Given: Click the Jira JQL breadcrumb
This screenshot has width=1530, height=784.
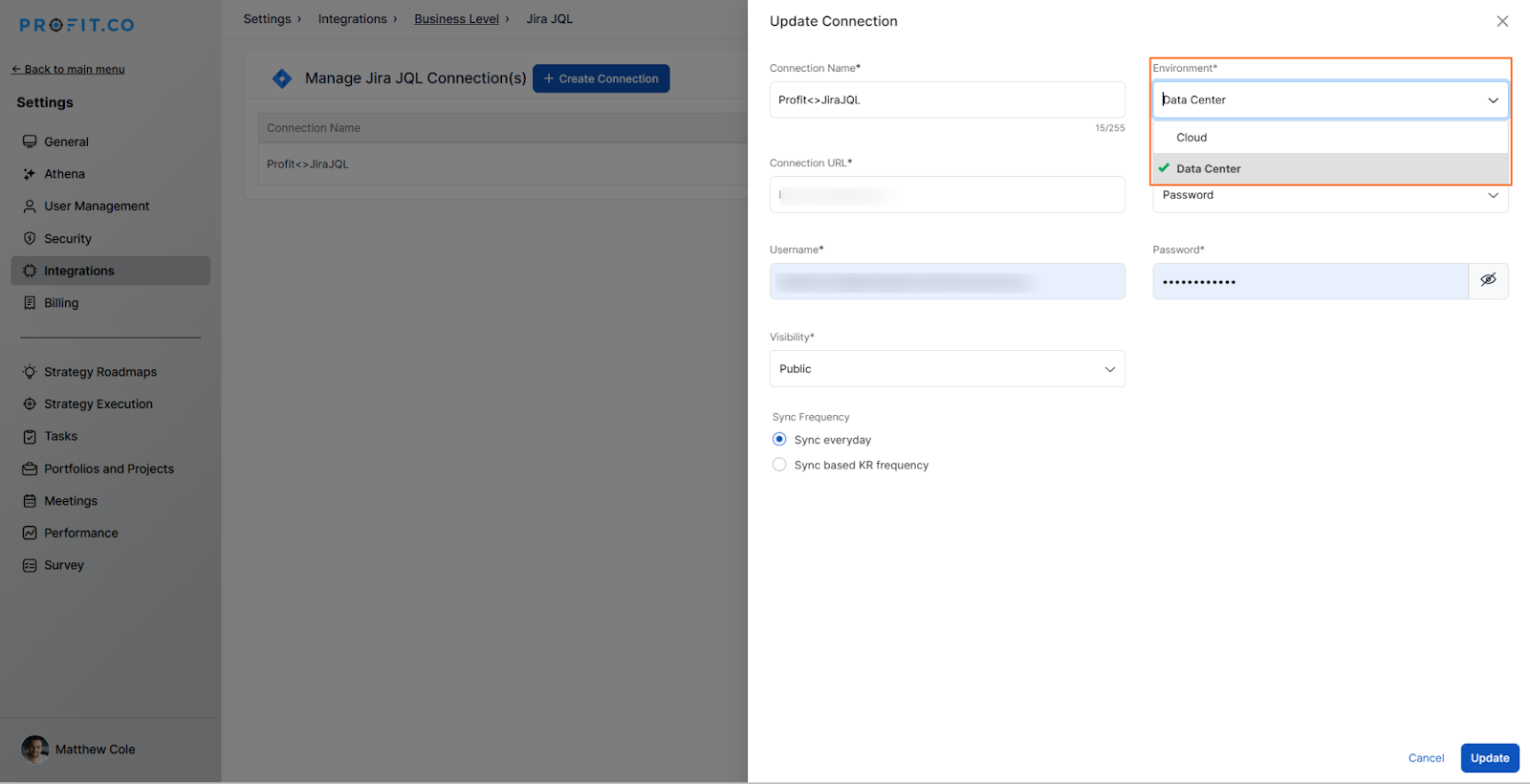Looking at the screenshot, I should pyautogui.click(x=549, y=19).
